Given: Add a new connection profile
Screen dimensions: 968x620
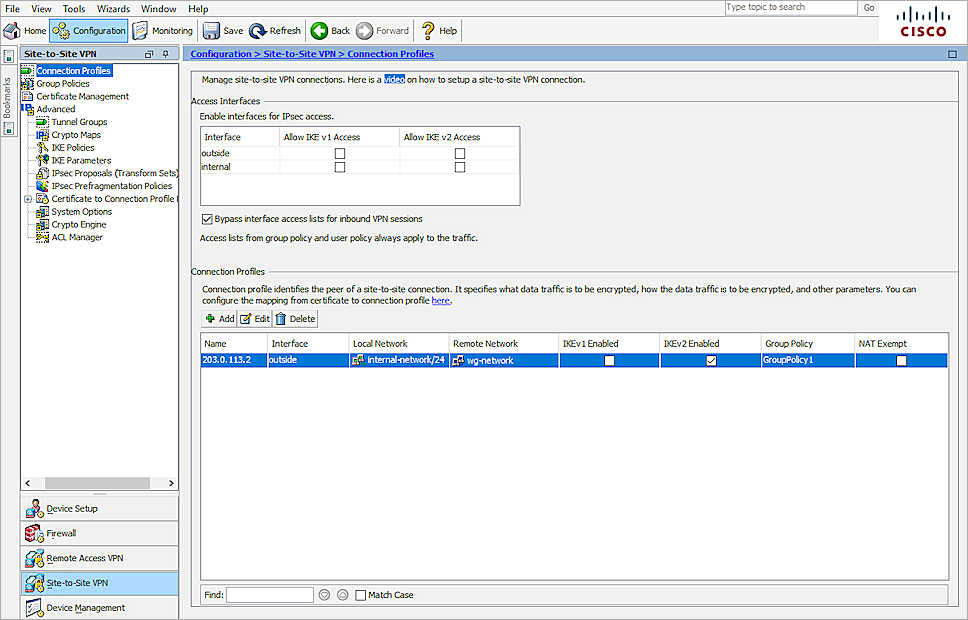Looking at the screenshot, I should [x=219, y=318].
